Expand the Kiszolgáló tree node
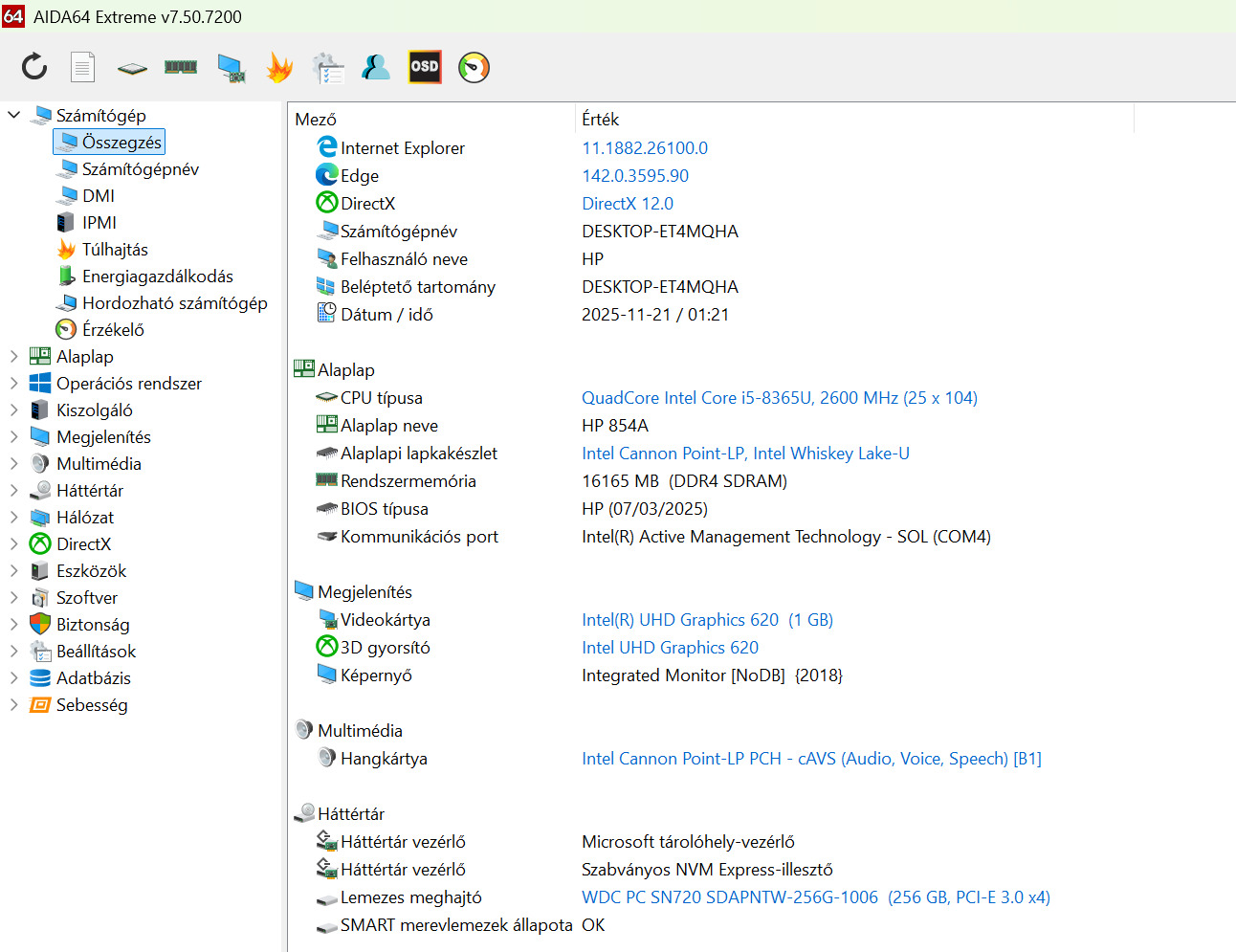1236x952 pixels. point(13,410)
